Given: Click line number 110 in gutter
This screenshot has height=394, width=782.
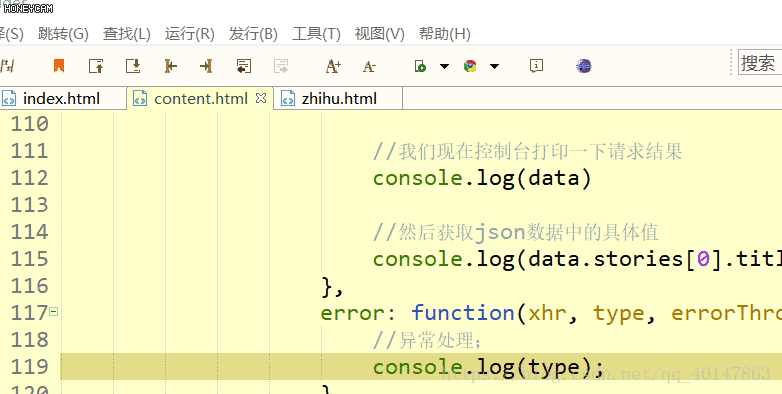Looking at the screenshot, I should (x=29, y=124).
